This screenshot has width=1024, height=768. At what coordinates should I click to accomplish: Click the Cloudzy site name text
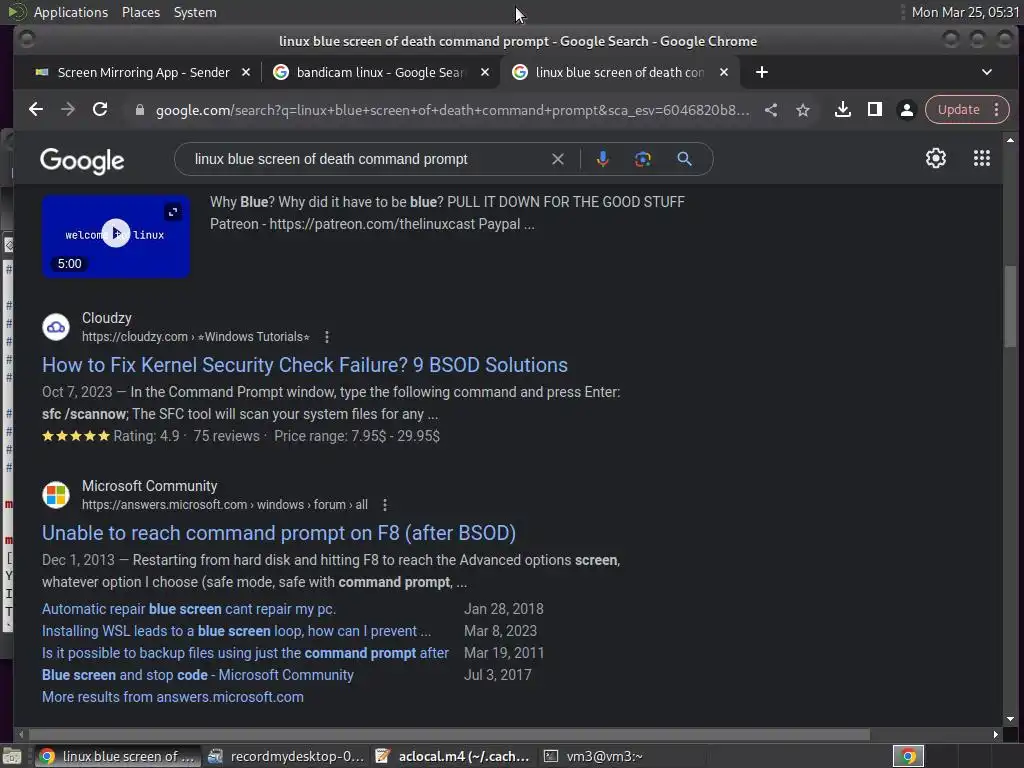coord(106,318)
